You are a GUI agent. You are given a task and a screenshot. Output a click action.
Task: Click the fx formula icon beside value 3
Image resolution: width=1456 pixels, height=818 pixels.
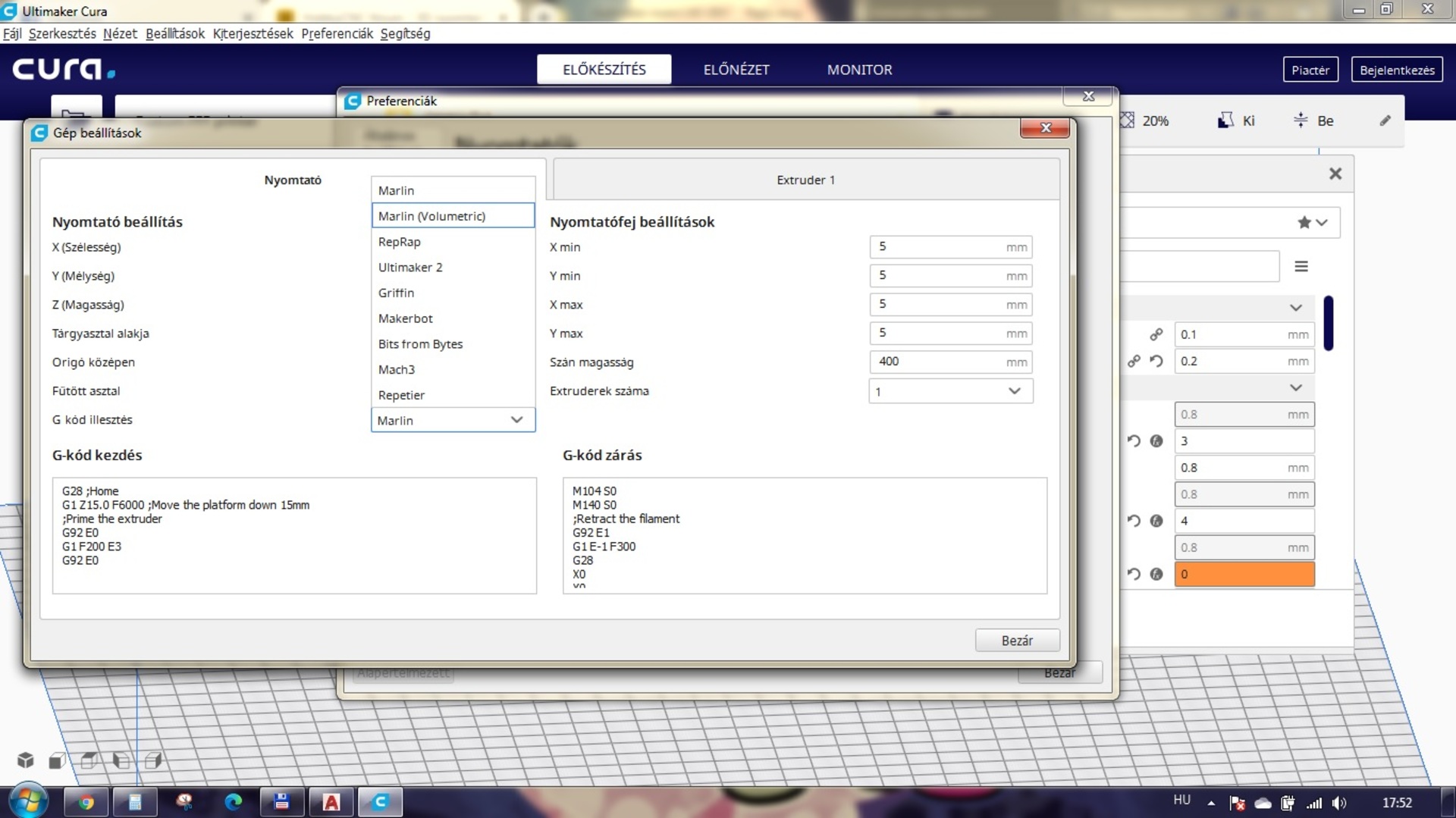pyautogui.click(x=1156, y=441)
